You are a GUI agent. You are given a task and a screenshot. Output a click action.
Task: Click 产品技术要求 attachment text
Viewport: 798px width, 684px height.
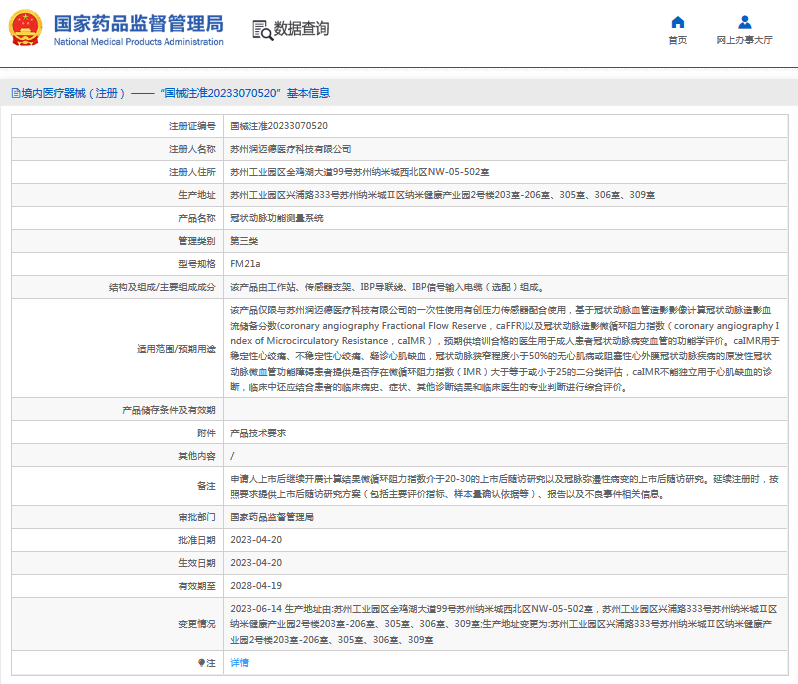click(x=258, y=433)
